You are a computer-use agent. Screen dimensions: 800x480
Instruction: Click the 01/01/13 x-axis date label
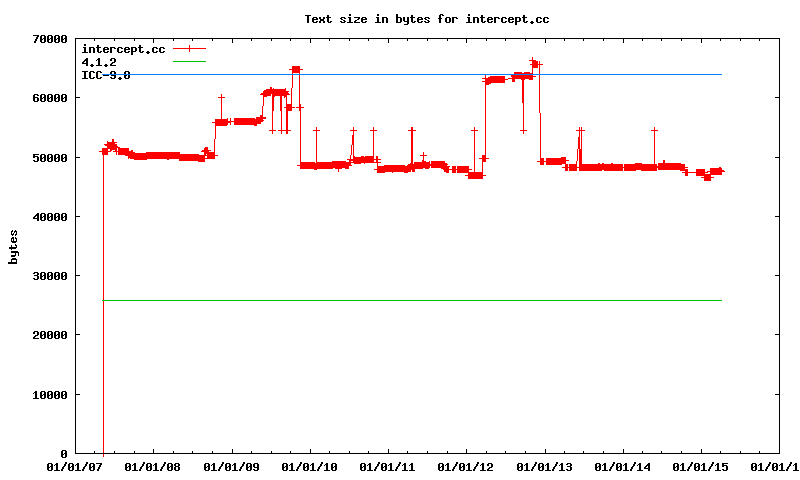[545, 466]
